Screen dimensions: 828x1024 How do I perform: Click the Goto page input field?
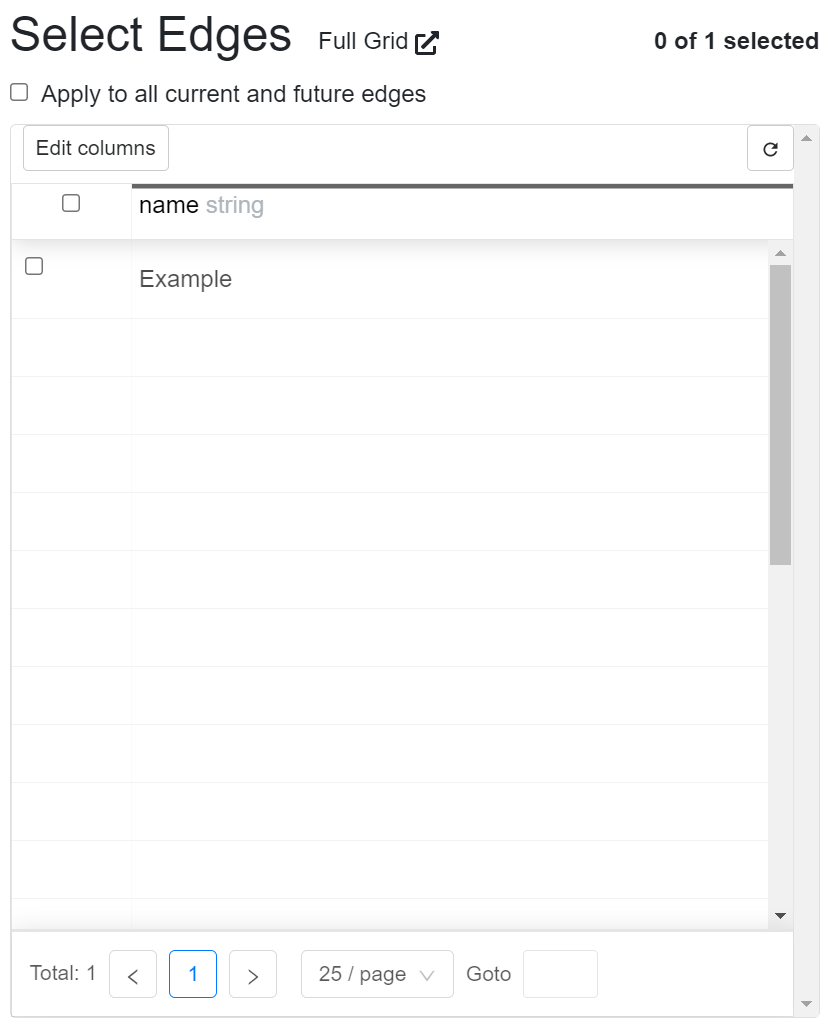(x=560, y=975)
